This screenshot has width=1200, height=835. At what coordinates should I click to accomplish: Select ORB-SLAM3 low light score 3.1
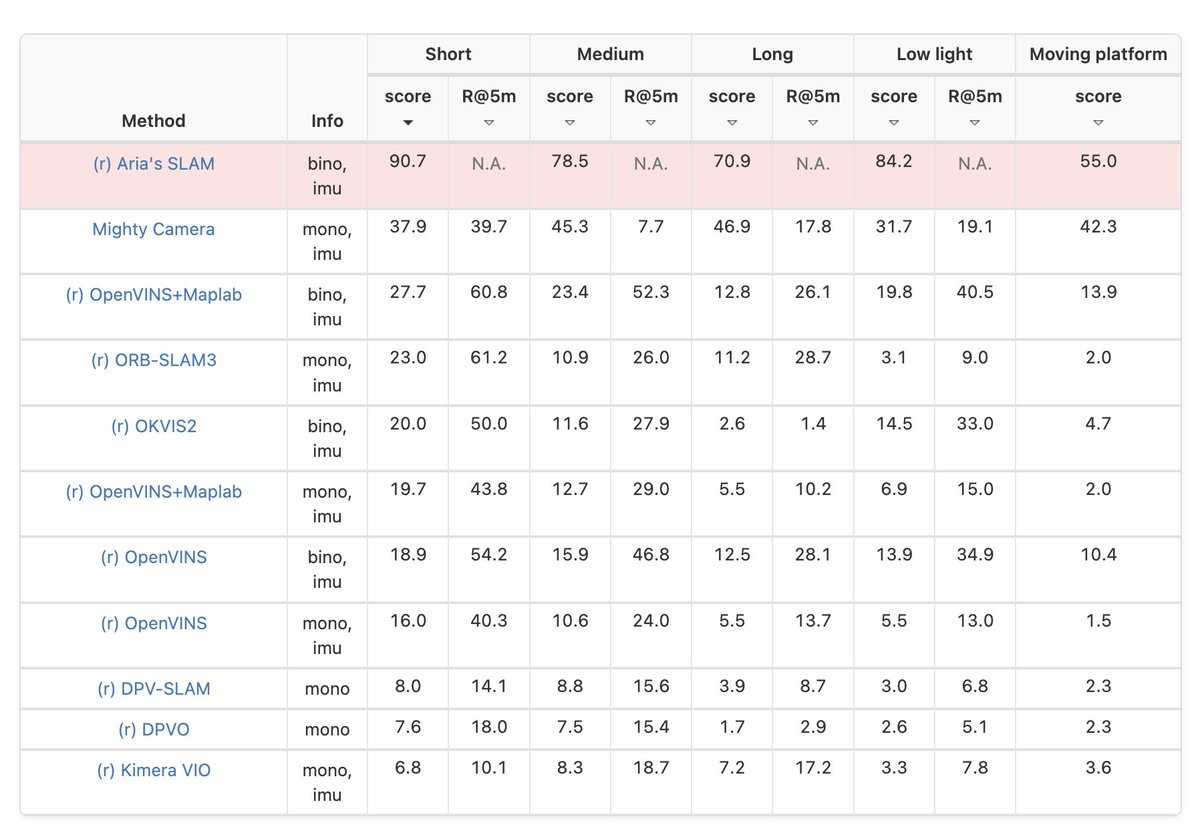point(894,358)
